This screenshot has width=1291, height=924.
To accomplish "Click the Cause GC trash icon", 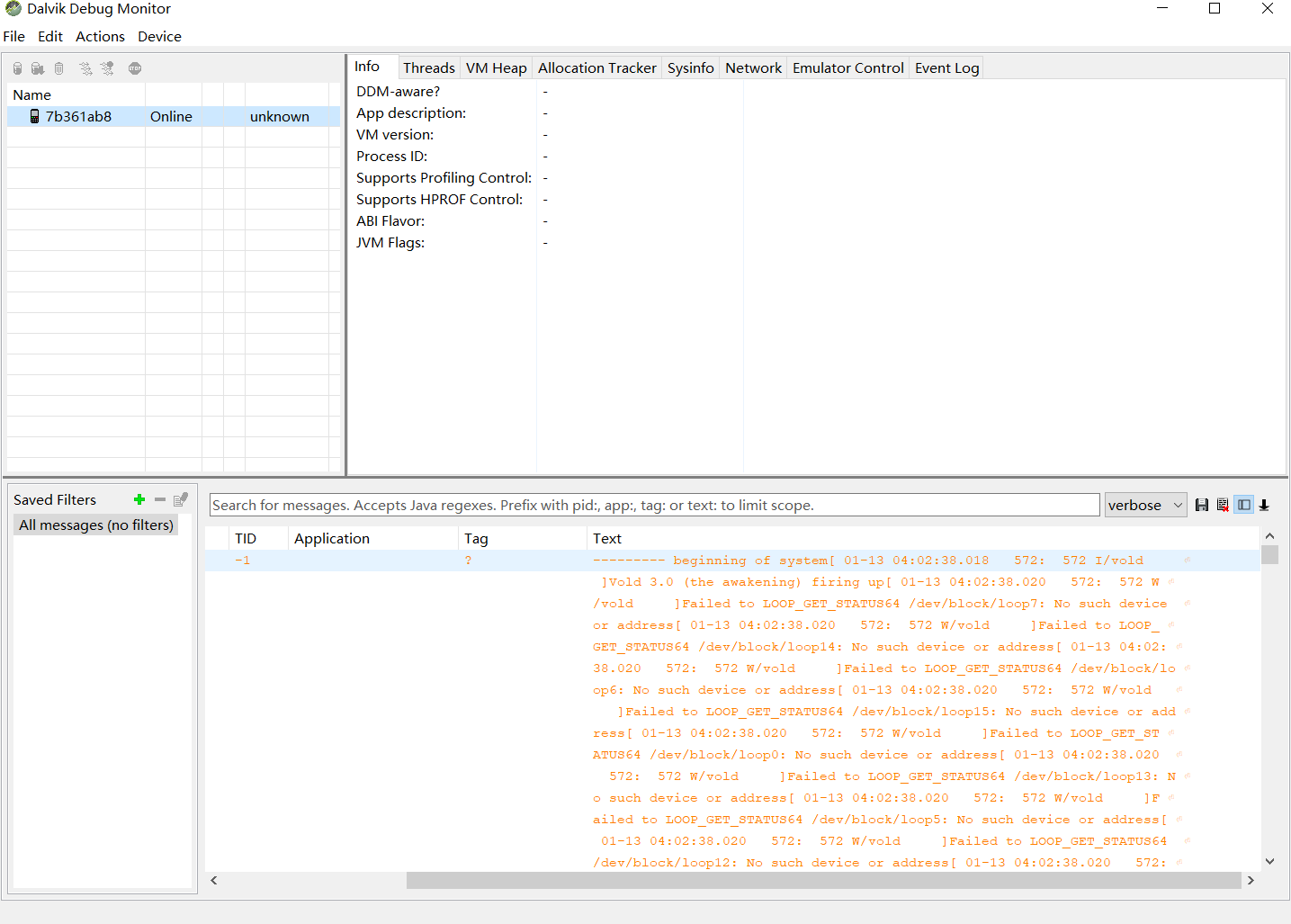I will [59, 68].
